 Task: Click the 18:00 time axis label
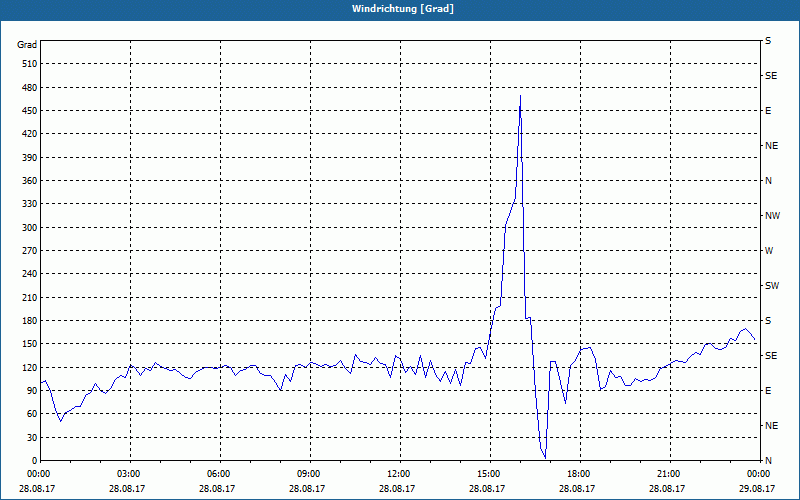[580, 474]
